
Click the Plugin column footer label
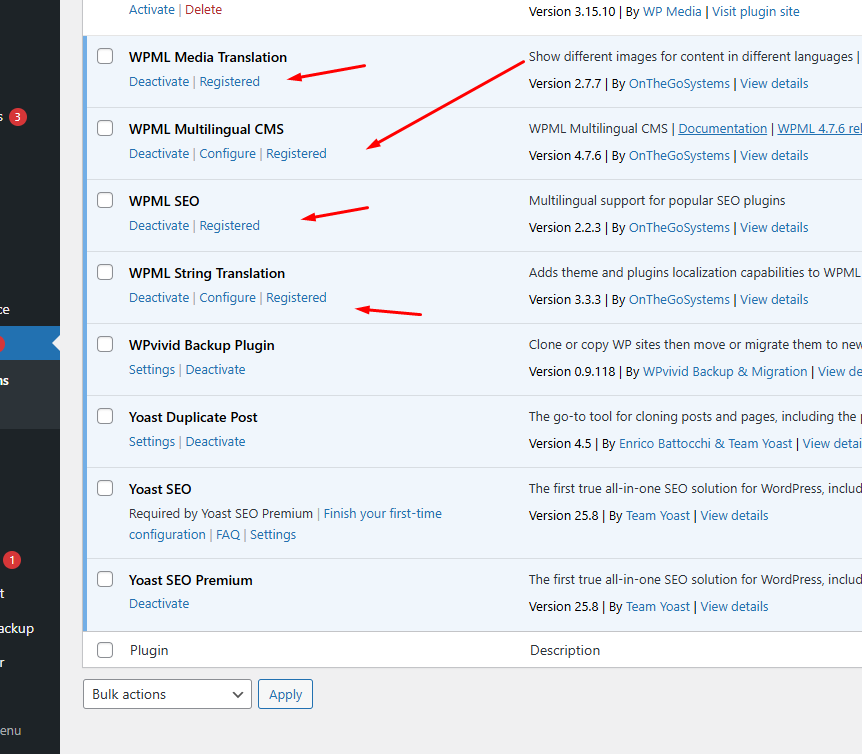(x=149, y=650)
